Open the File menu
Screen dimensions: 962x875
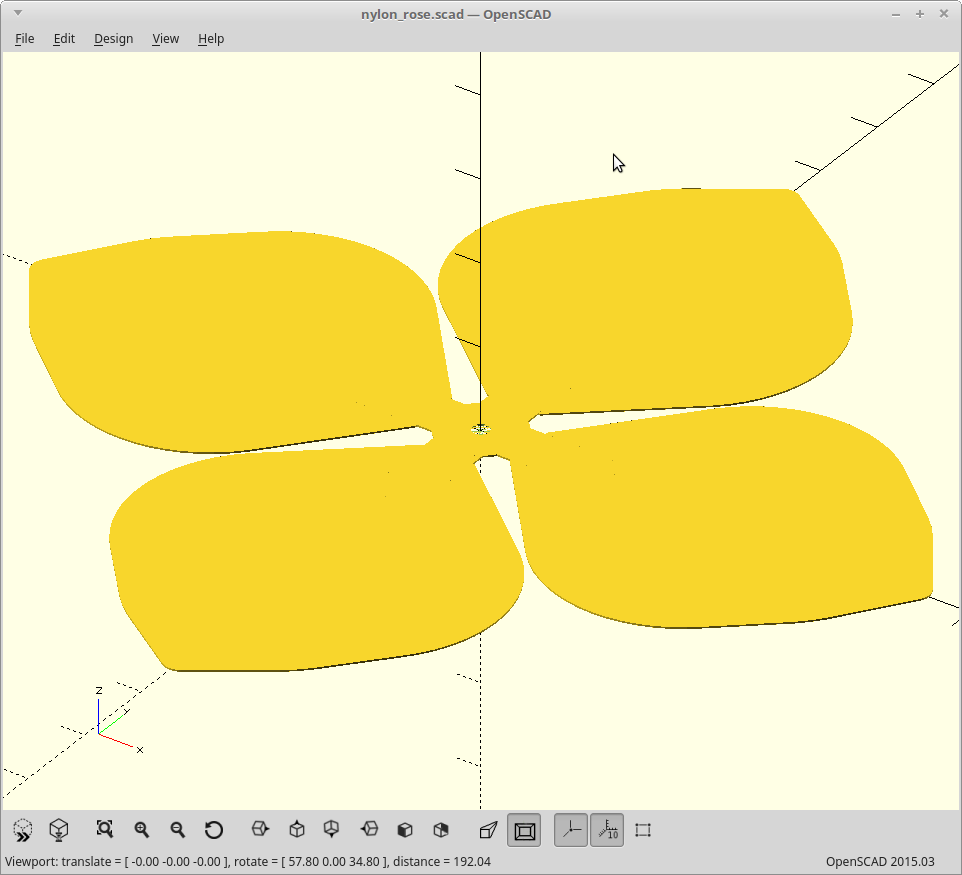(25, 39)
